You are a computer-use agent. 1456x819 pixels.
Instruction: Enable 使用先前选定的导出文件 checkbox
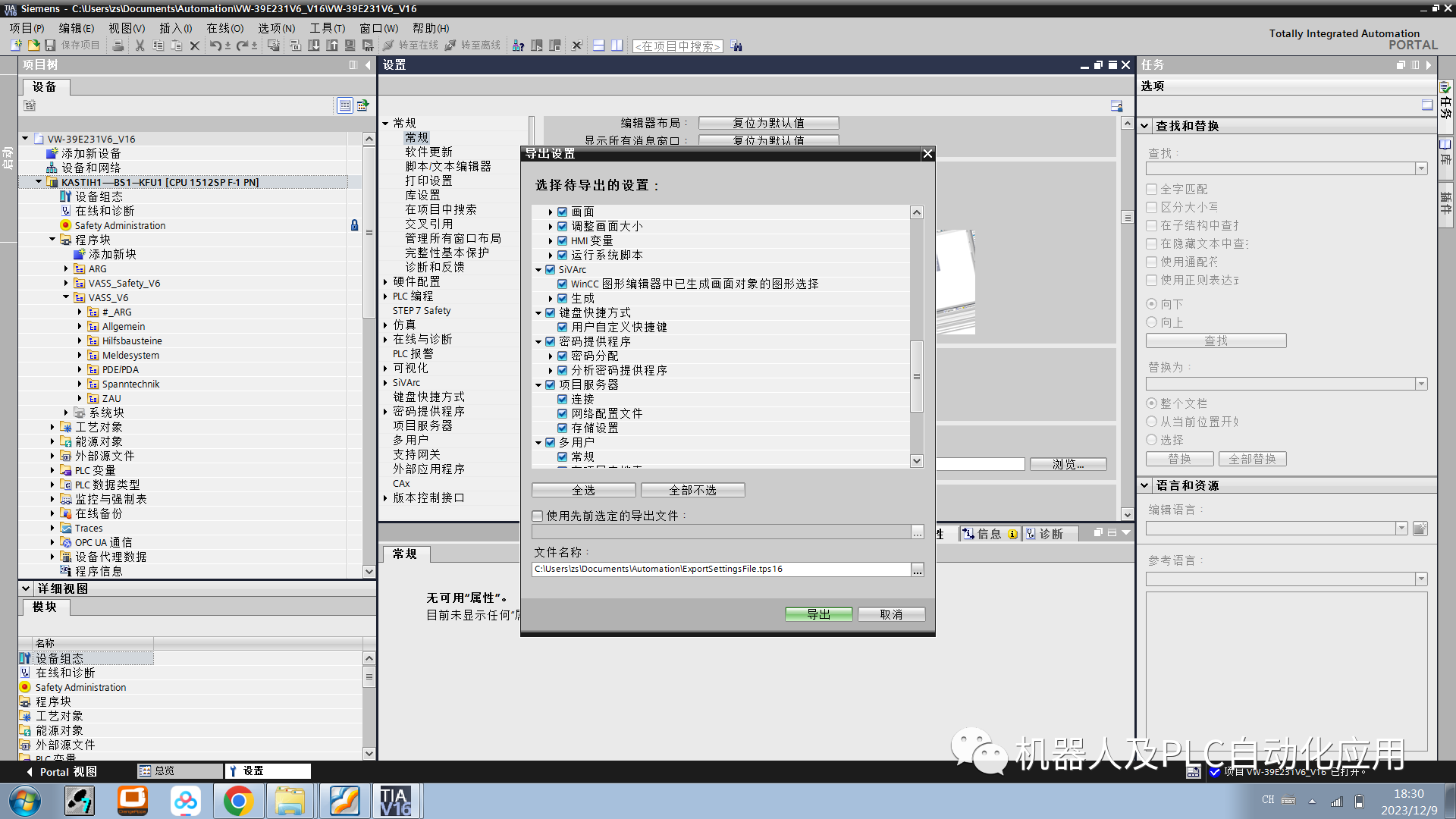point(538,516)
